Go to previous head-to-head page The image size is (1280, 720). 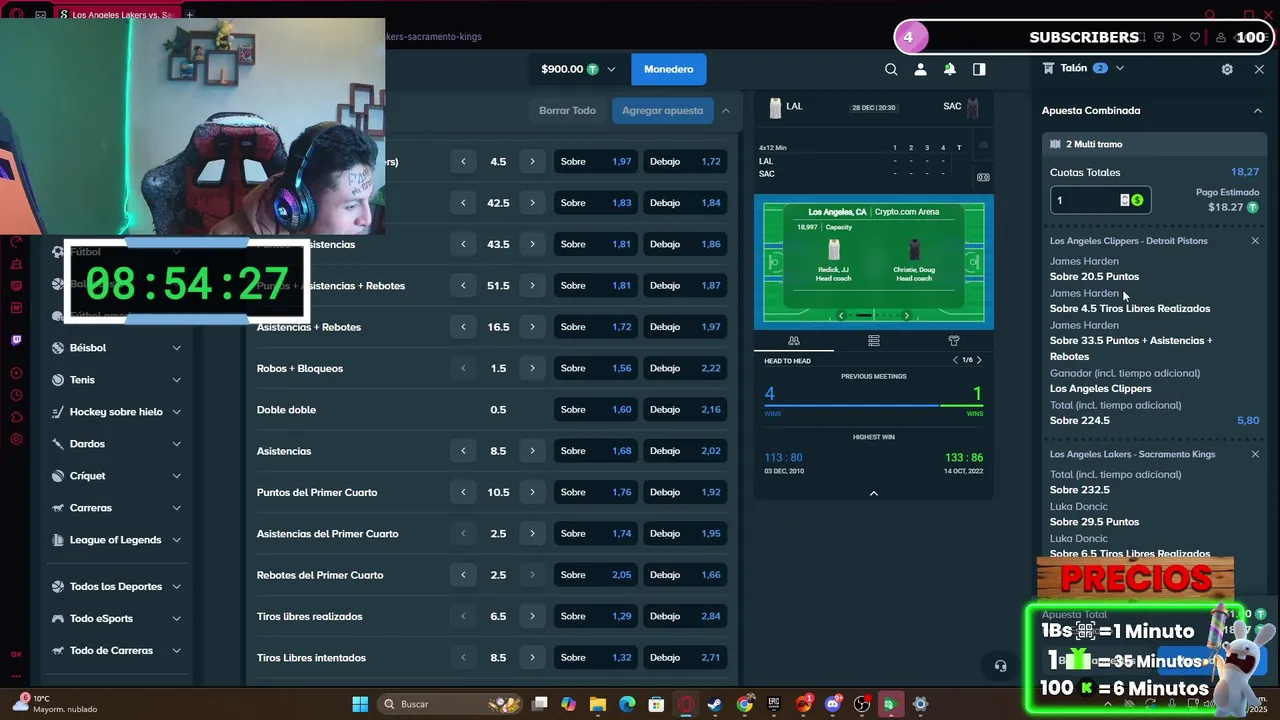[955, 360]
